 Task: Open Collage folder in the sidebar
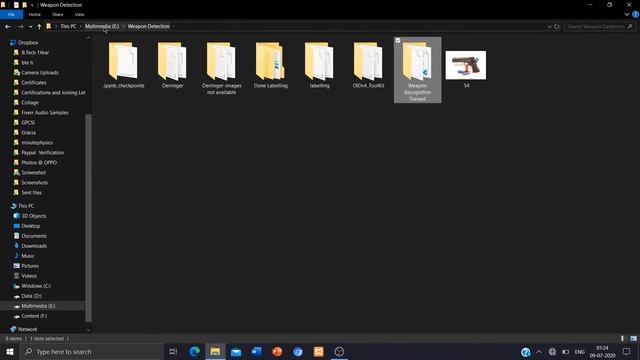[30, 102]
